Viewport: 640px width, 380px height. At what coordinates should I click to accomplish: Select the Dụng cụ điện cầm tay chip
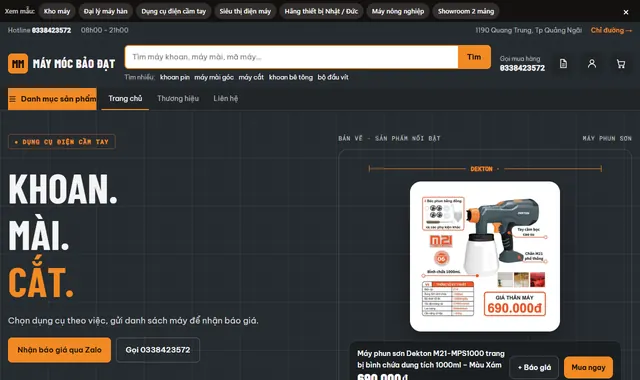coord(173,11)
